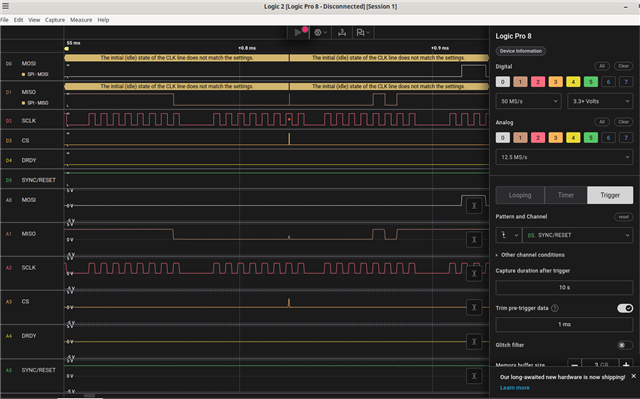
Task: Click analog A0 MOSI vertical scale icon
Action: pyautogui.click(x=474, y=206)
